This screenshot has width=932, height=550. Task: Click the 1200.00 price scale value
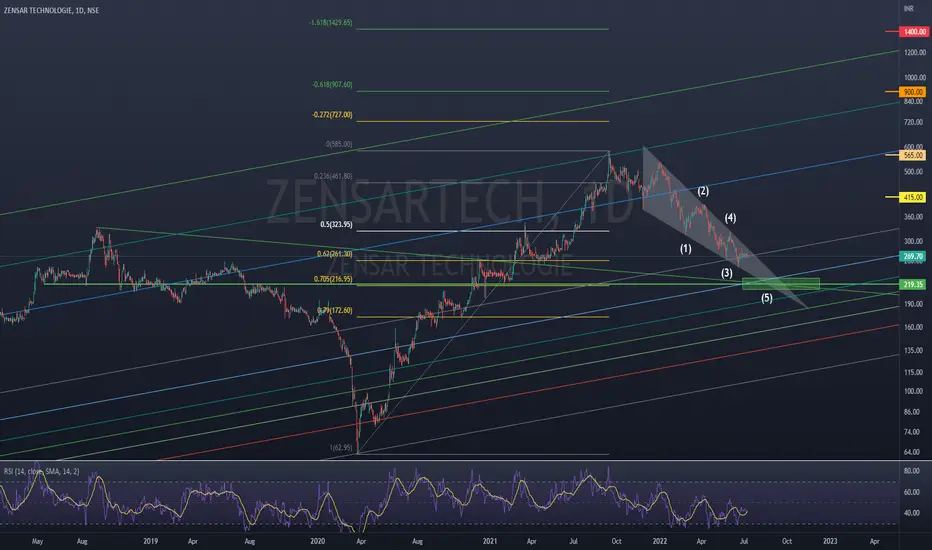[x=915, y=53]
